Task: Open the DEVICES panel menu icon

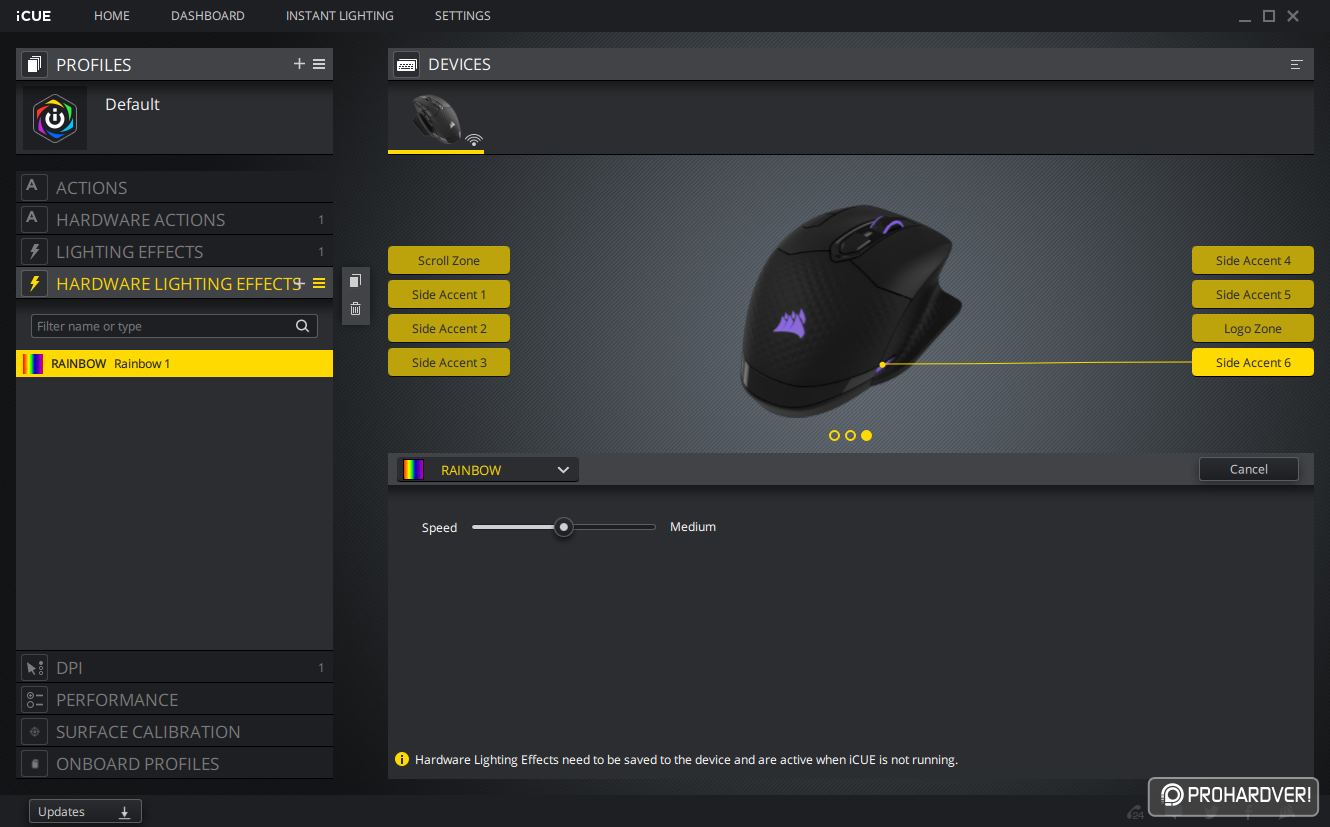Action: [x=1297, y=64]
